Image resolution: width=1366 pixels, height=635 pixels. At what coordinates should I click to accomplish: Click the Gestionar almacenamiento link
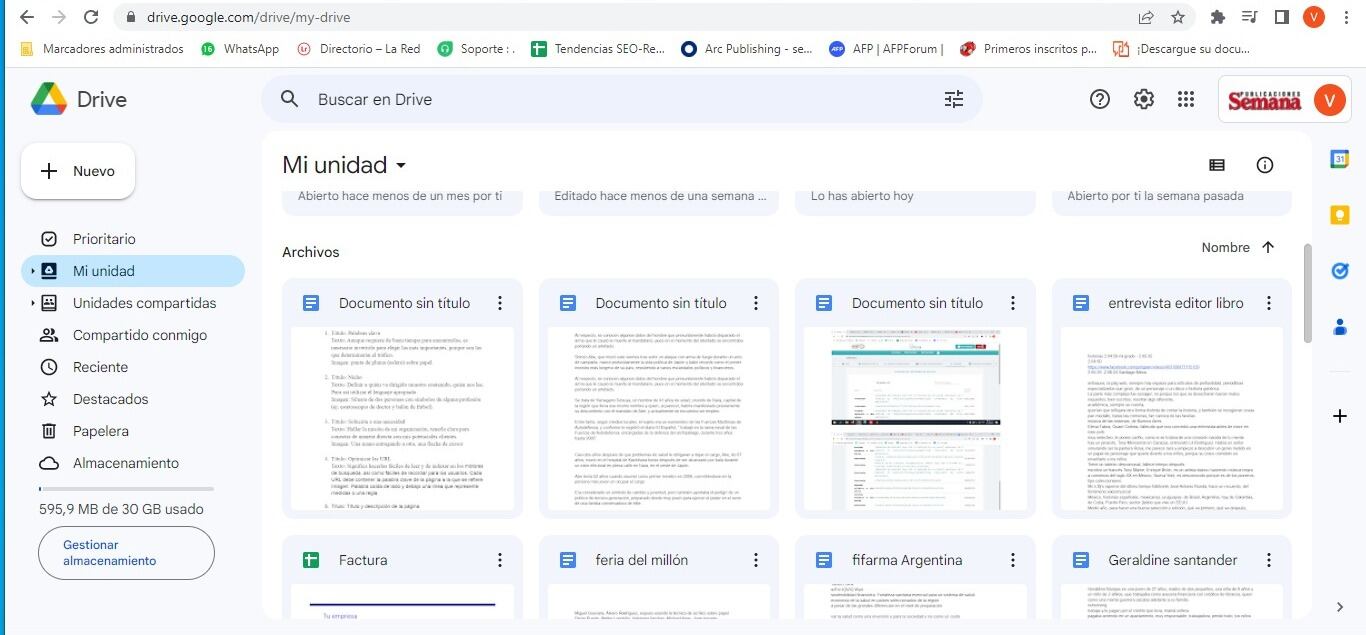[x=126, y=553]
